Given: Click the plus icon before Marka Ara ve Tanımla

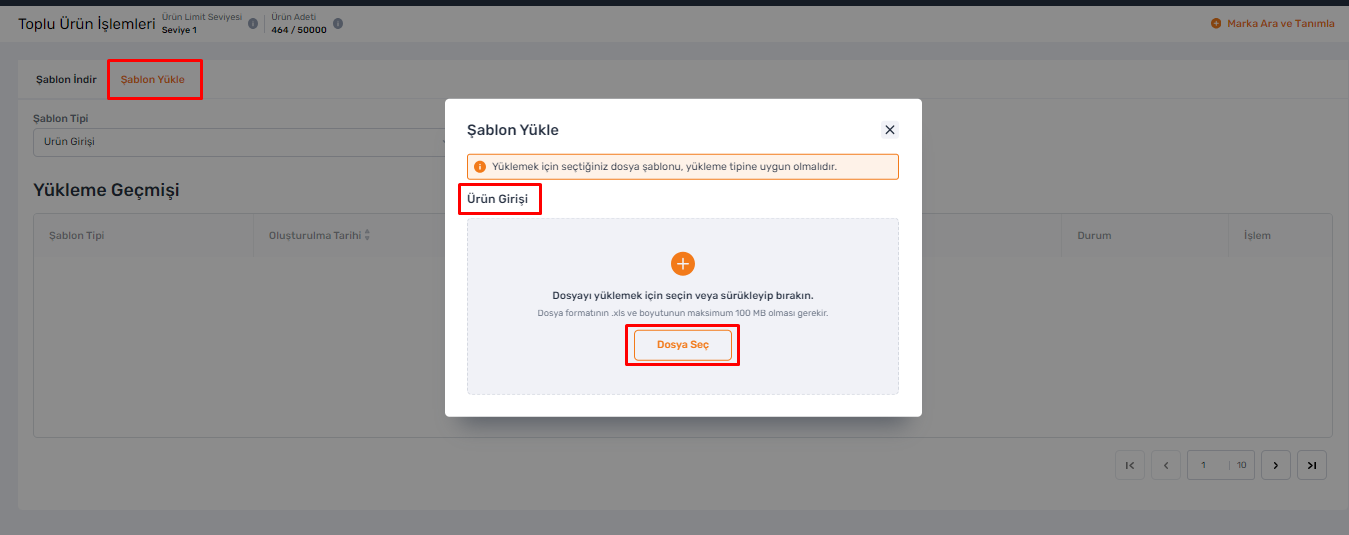Looking at the screenshot, I should [1216, 23].
